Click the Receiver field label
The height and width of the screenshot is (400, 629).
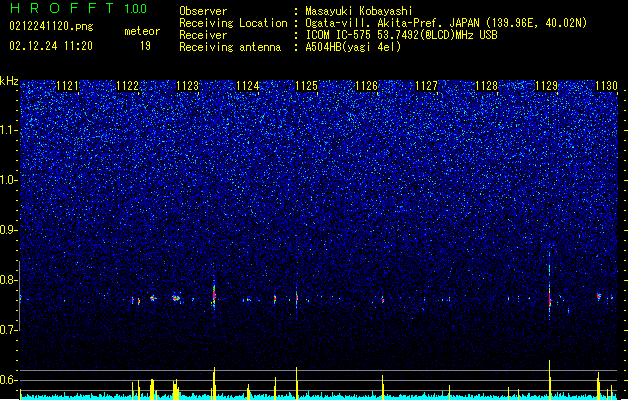[x=203, y=35]
